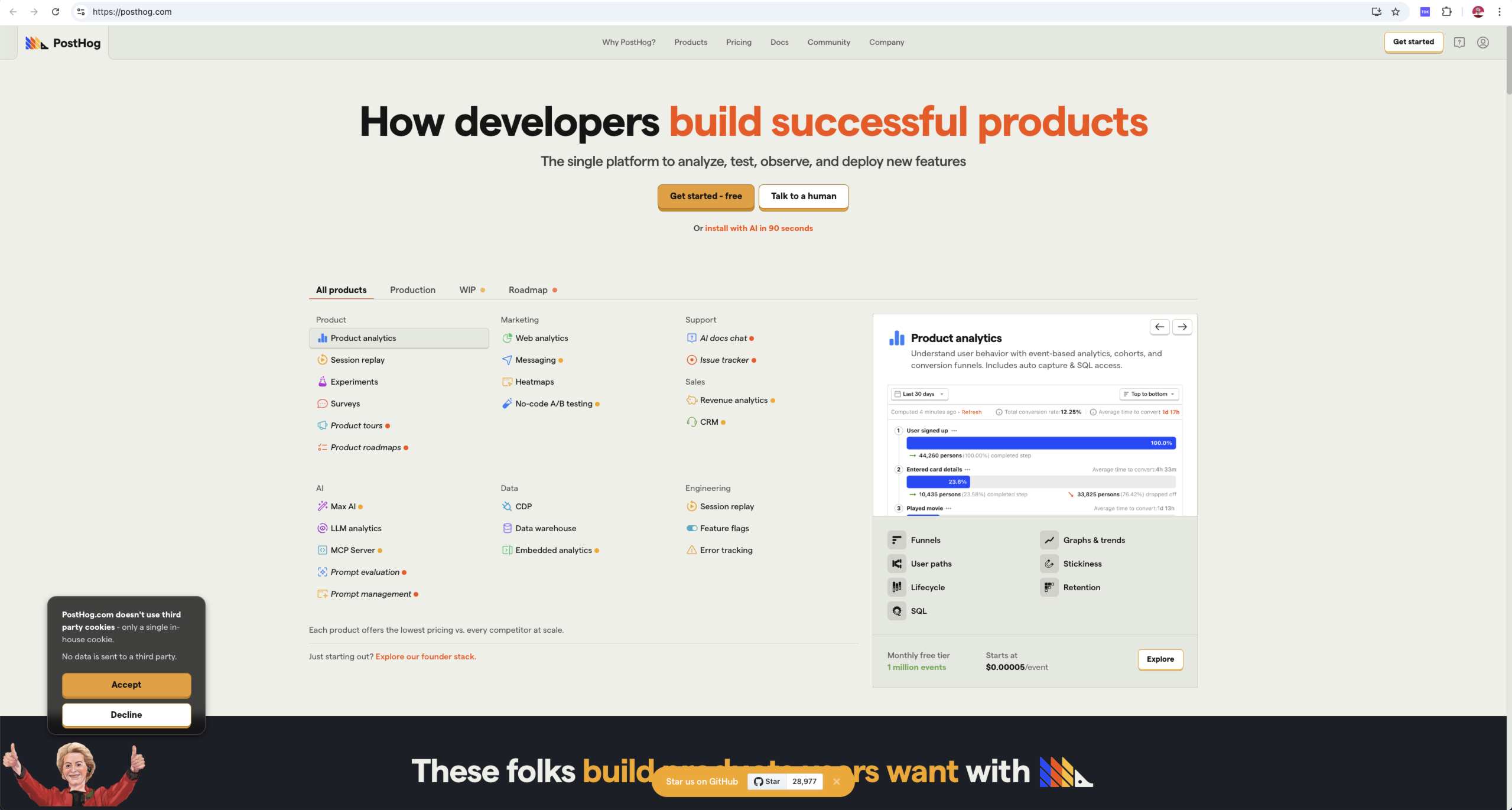
Task: Click the Feature flags toggle icon
Action: pyautogui.click(x=691, y=528)
